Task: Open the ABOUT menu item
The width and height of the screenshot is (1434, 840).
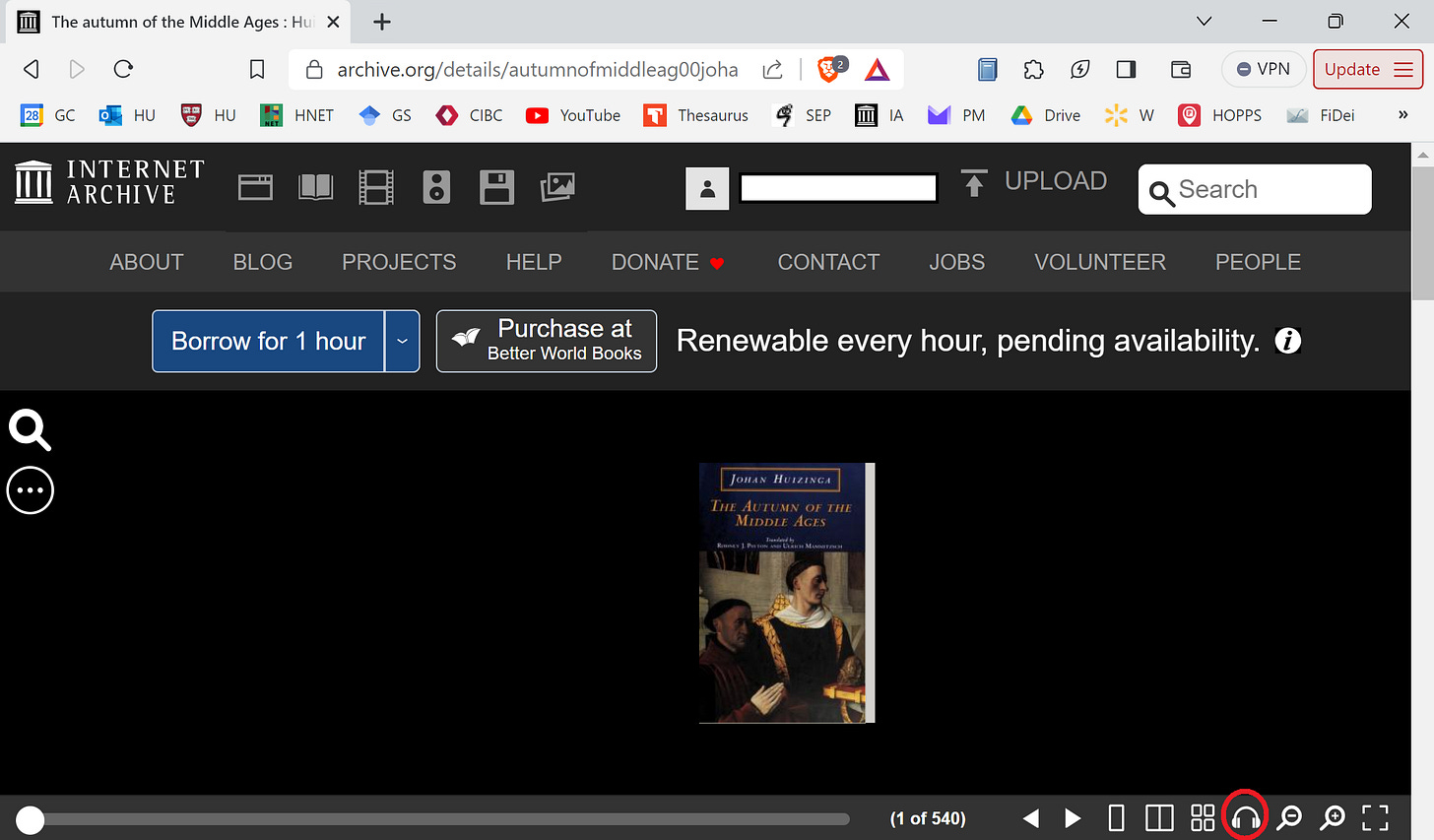Action: (147, 262)
